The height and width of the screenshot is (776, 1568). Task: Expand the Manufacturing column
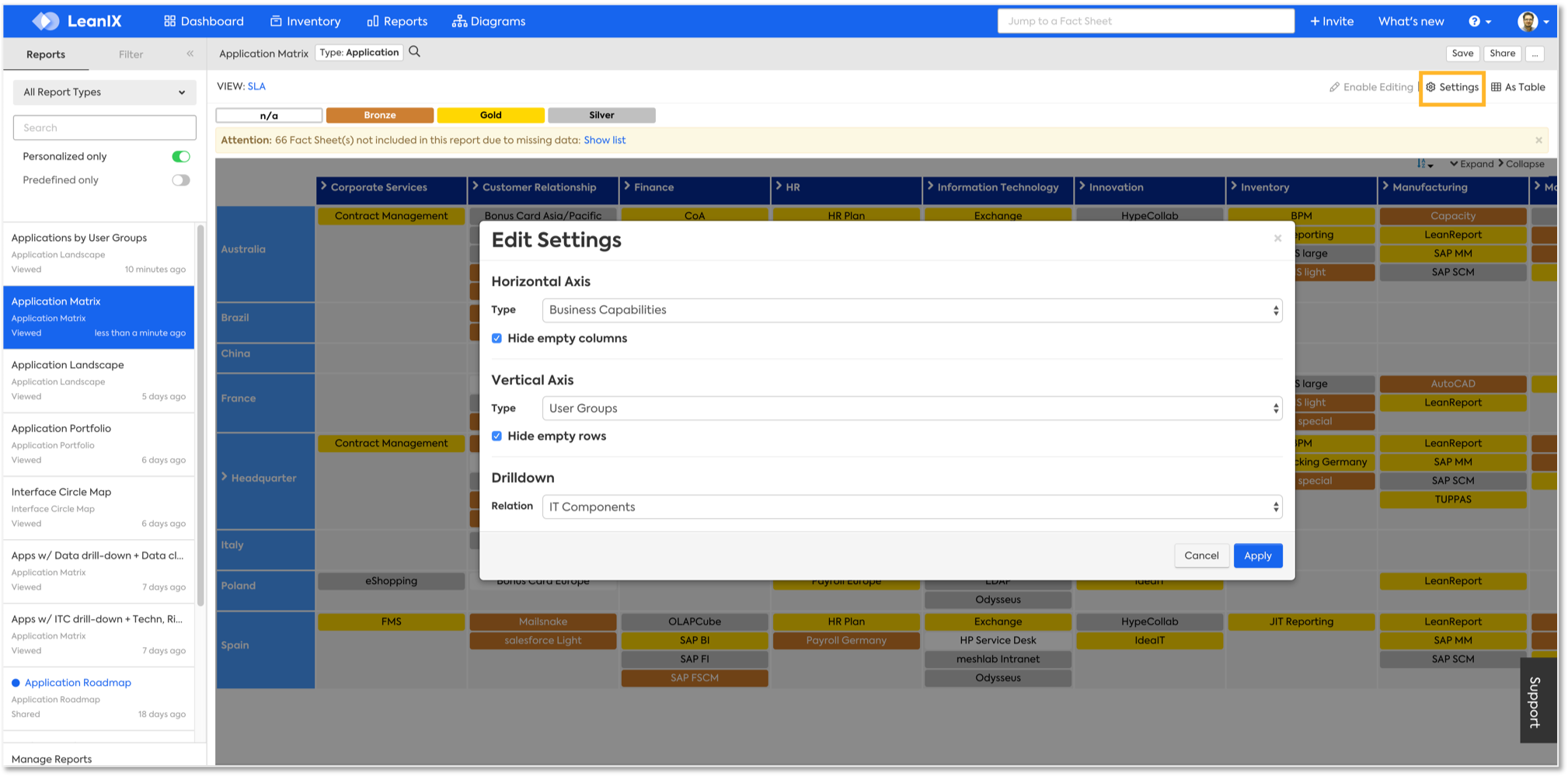point(1385,186)
